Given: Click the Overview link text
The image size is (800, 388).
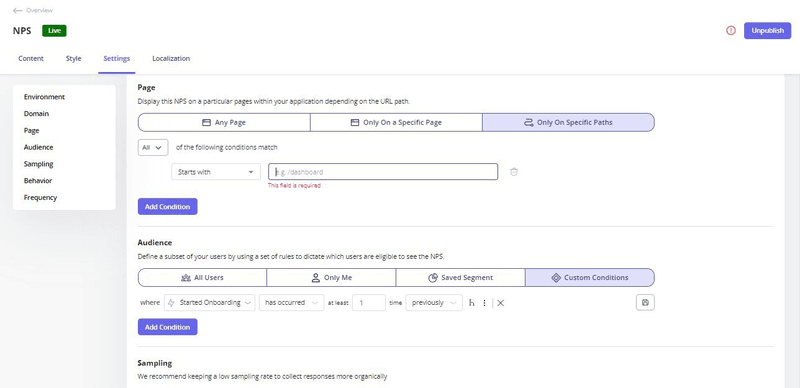Looking at the screenshot, I should [39, 11].
